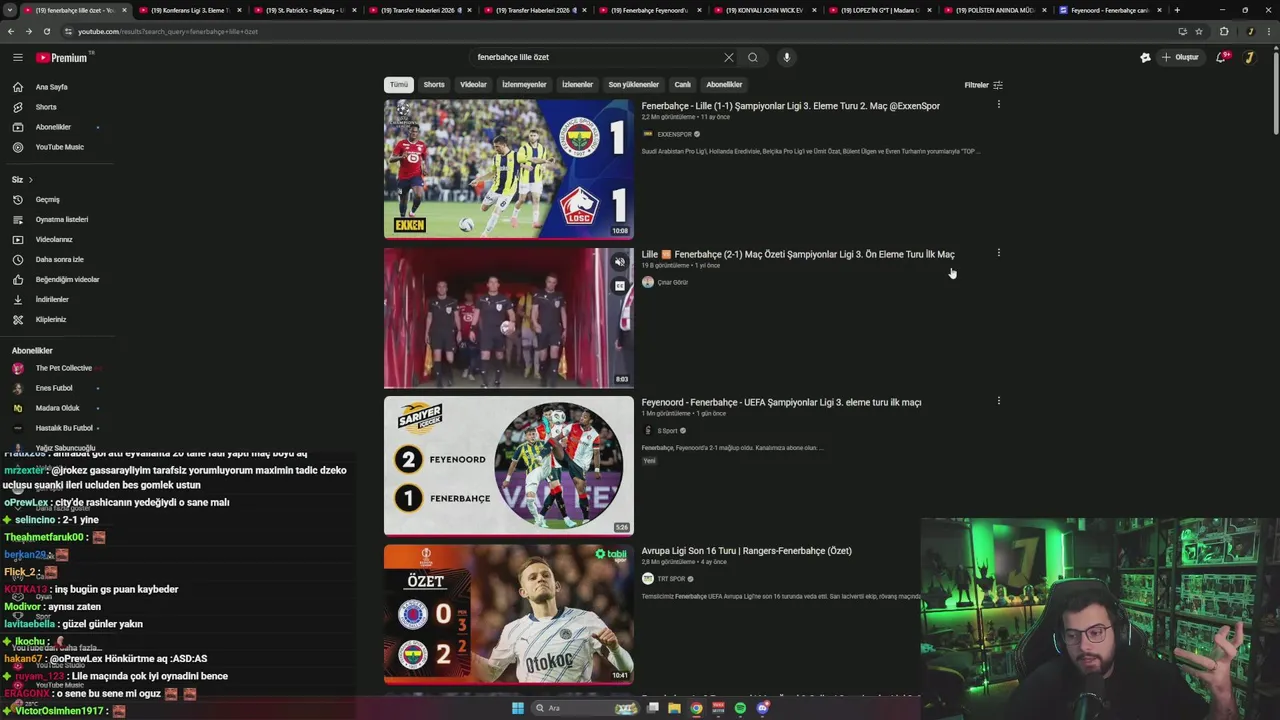Expand the Siz section chevron
Screen dimensions: 1280x720
(30, 180)
